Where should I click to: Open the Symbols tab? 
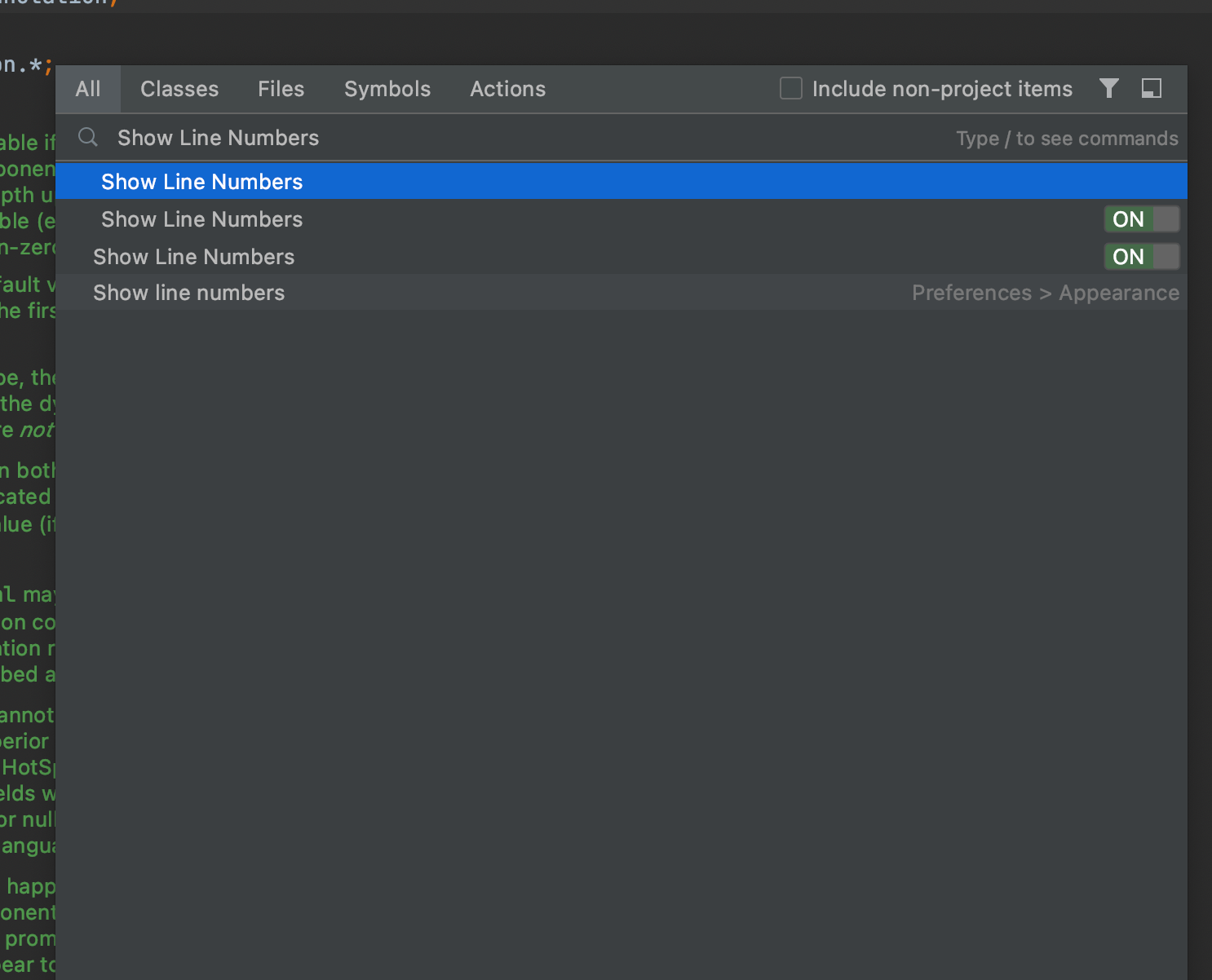tap(387, 89)
